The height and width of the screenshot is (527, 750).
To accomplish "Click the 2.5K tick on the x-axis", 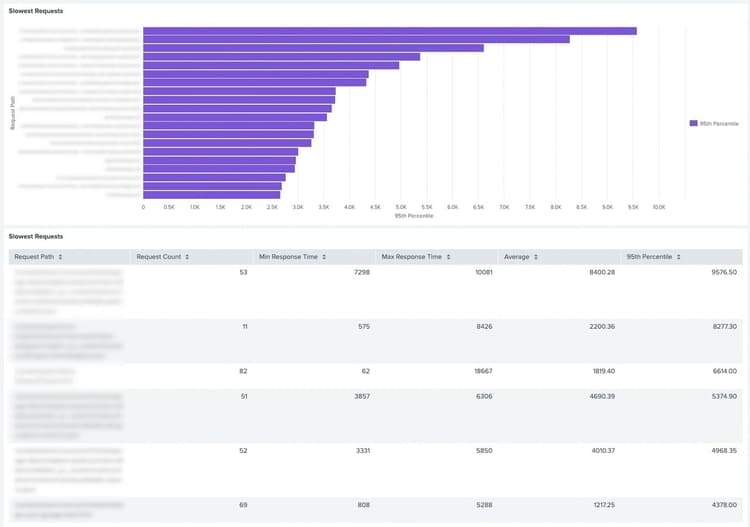I will click(x=272, y=207).
